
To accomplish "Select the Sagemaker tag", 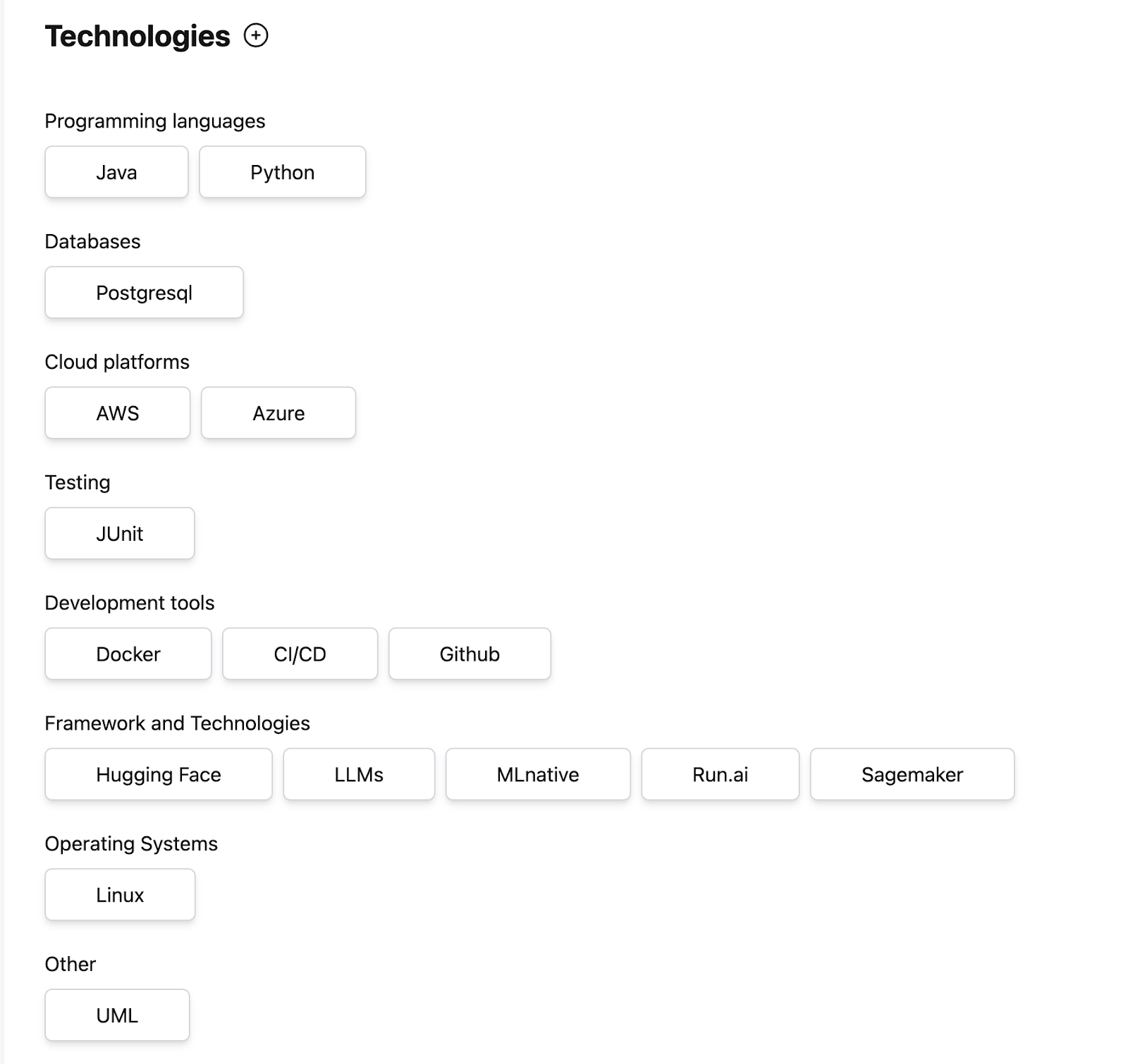I will click(912, 775).
